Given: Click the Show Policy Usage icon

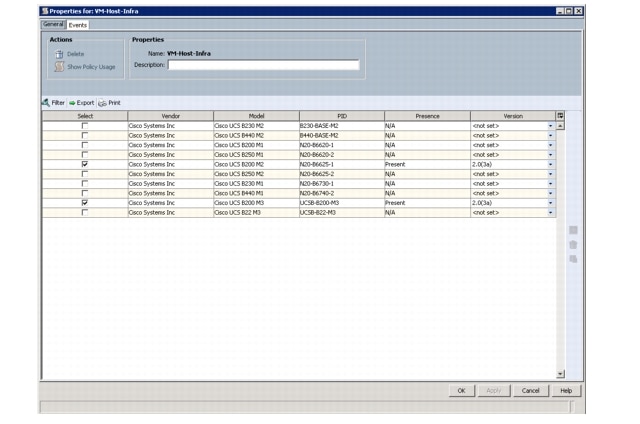Looking at the screenshot, I should point(59,67).
